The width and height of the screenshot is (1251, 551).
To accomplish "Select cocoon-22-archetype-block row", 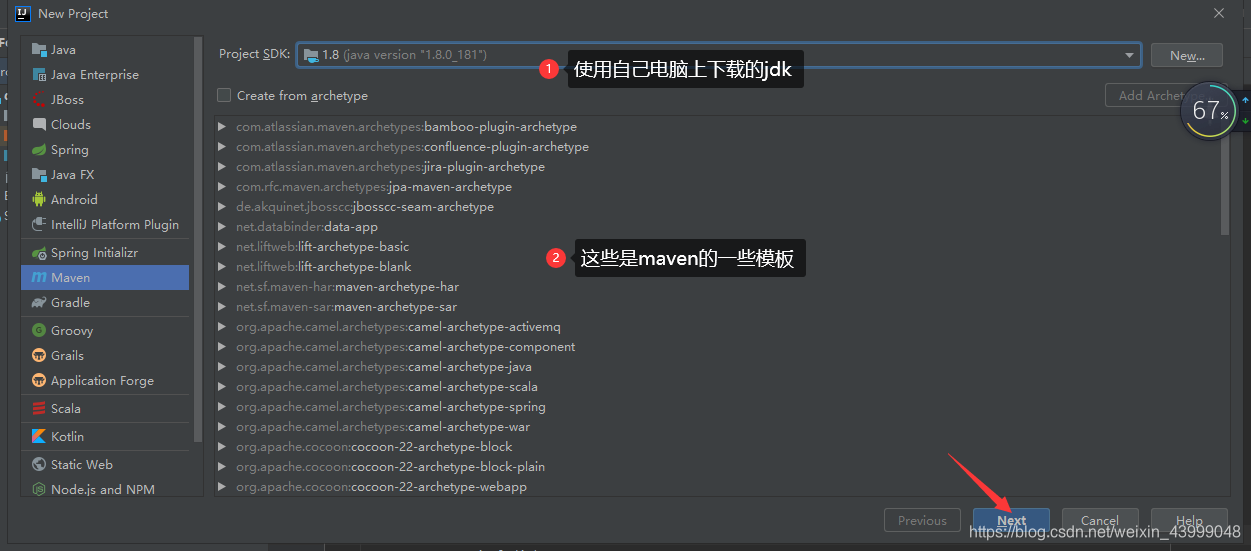I will [x=718, y=447].
